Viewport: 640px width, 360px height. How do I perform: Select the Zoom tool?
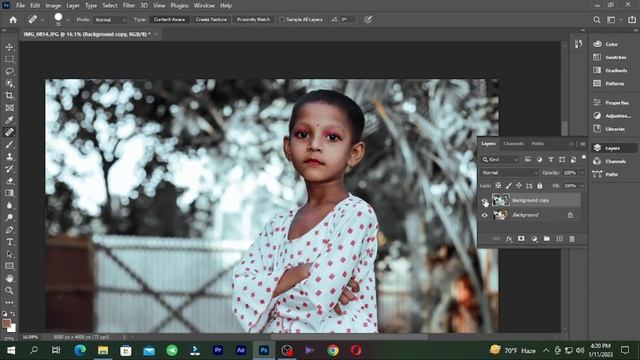click(x=9, y=291)
